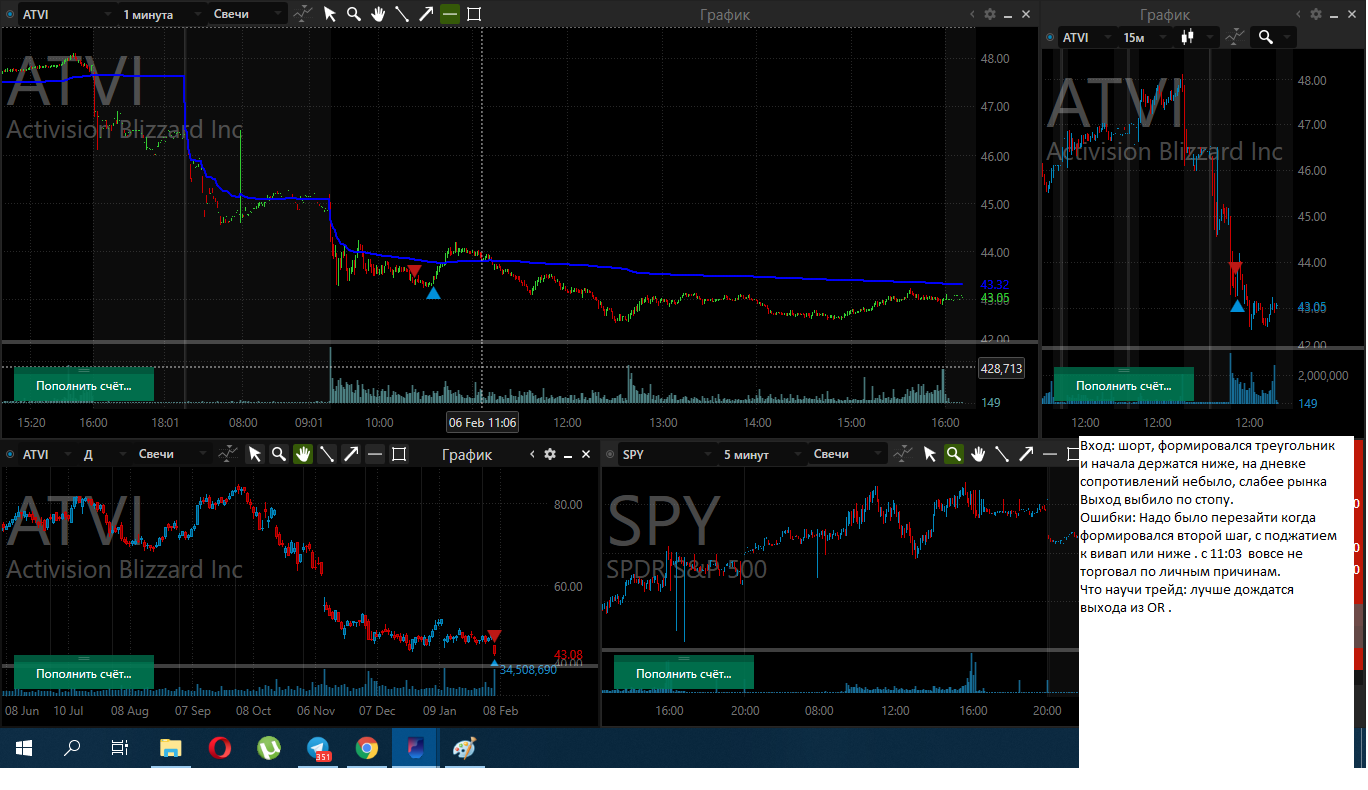Activate zoom tool in ATVI daily chart
This screenshot has width=1368, height=790.
[x=279, y=454]
